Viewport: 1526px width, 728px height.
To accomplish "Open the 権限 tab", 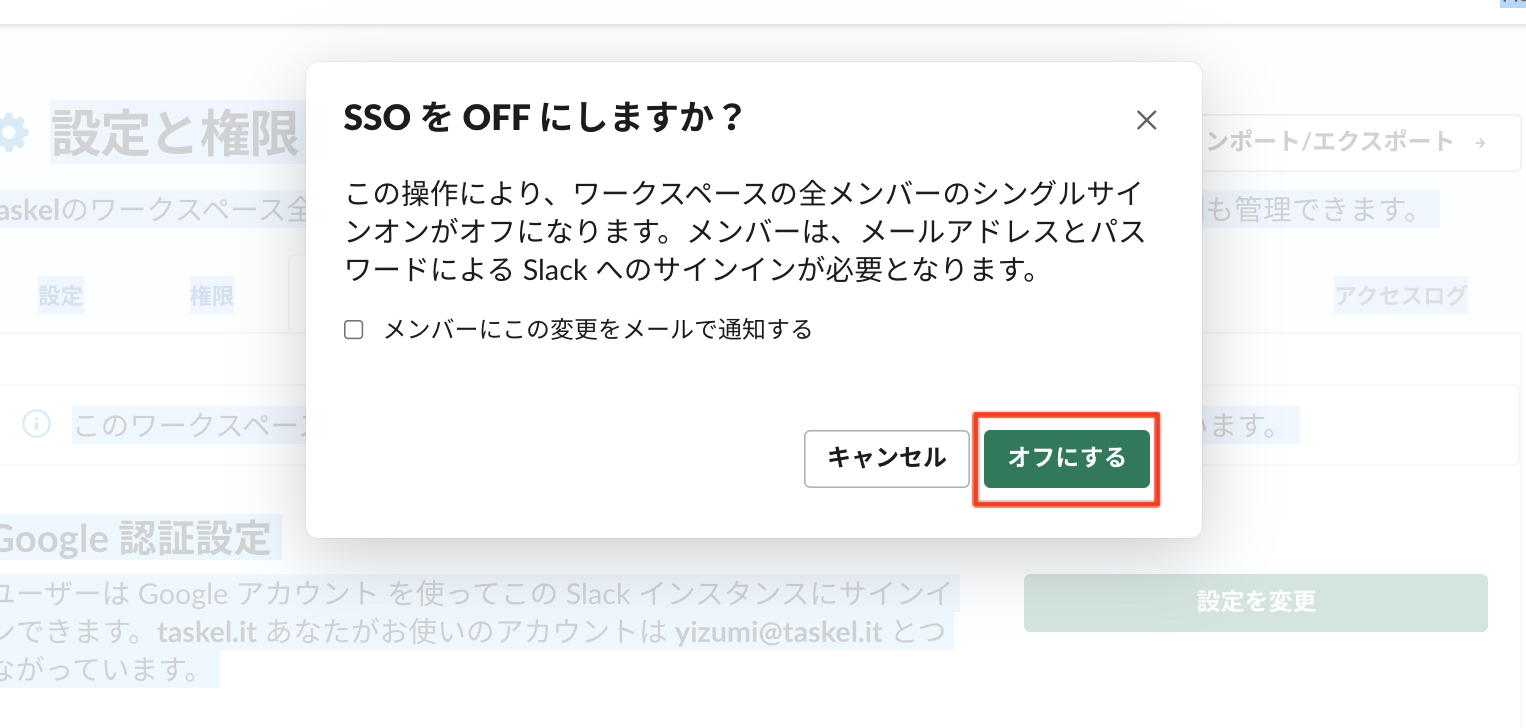I will [211, 296].
